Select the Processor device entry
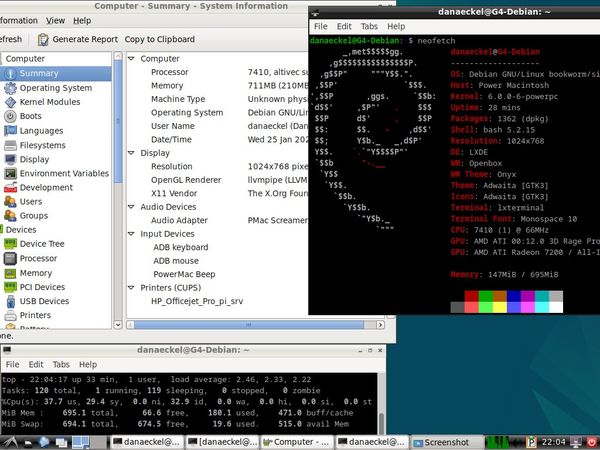Image resolution: width=600 pixels, height=450 pixels. point(39,258)
